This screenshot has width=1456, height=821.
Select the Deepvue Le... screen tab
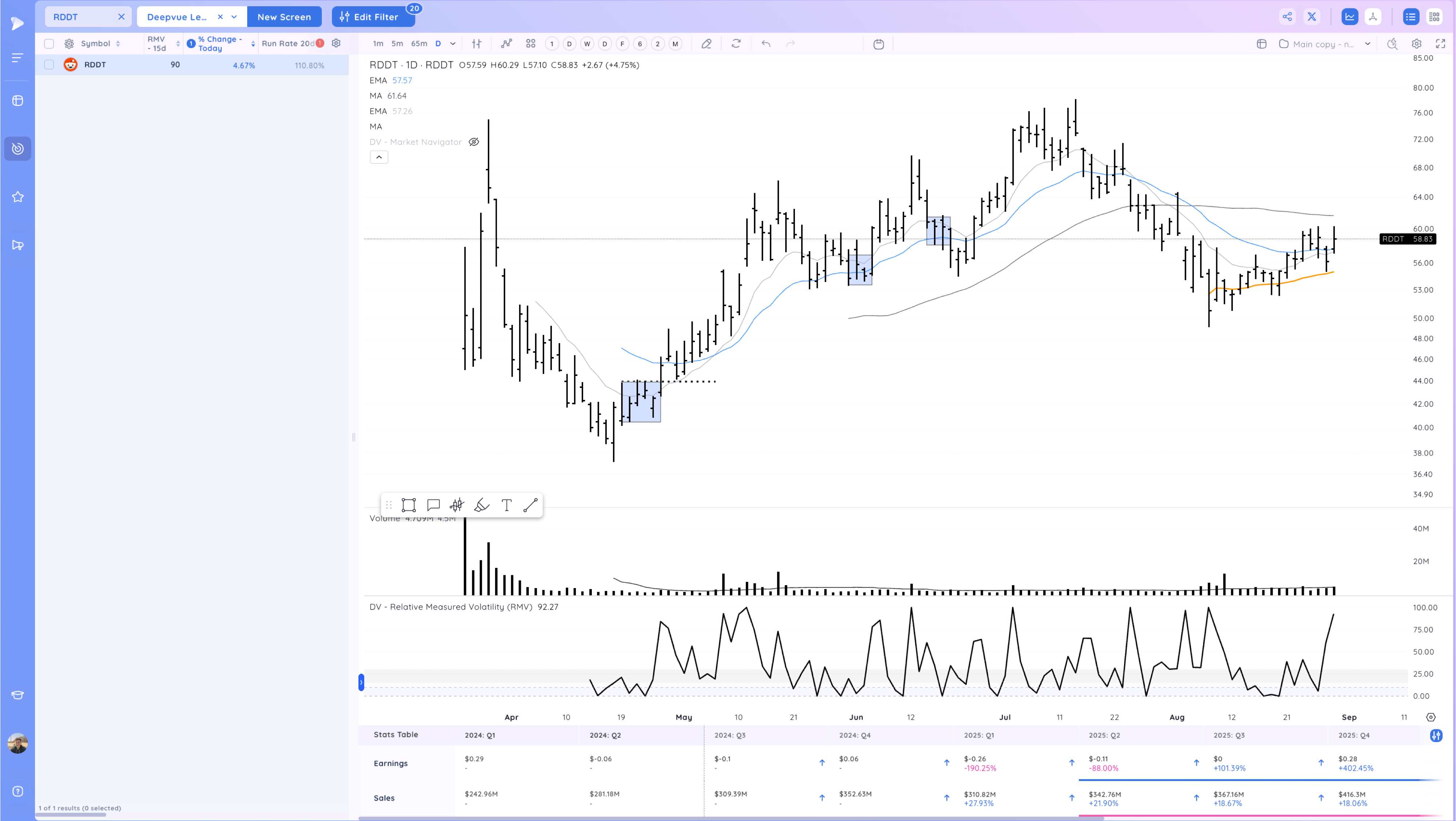tap(177, 17)
